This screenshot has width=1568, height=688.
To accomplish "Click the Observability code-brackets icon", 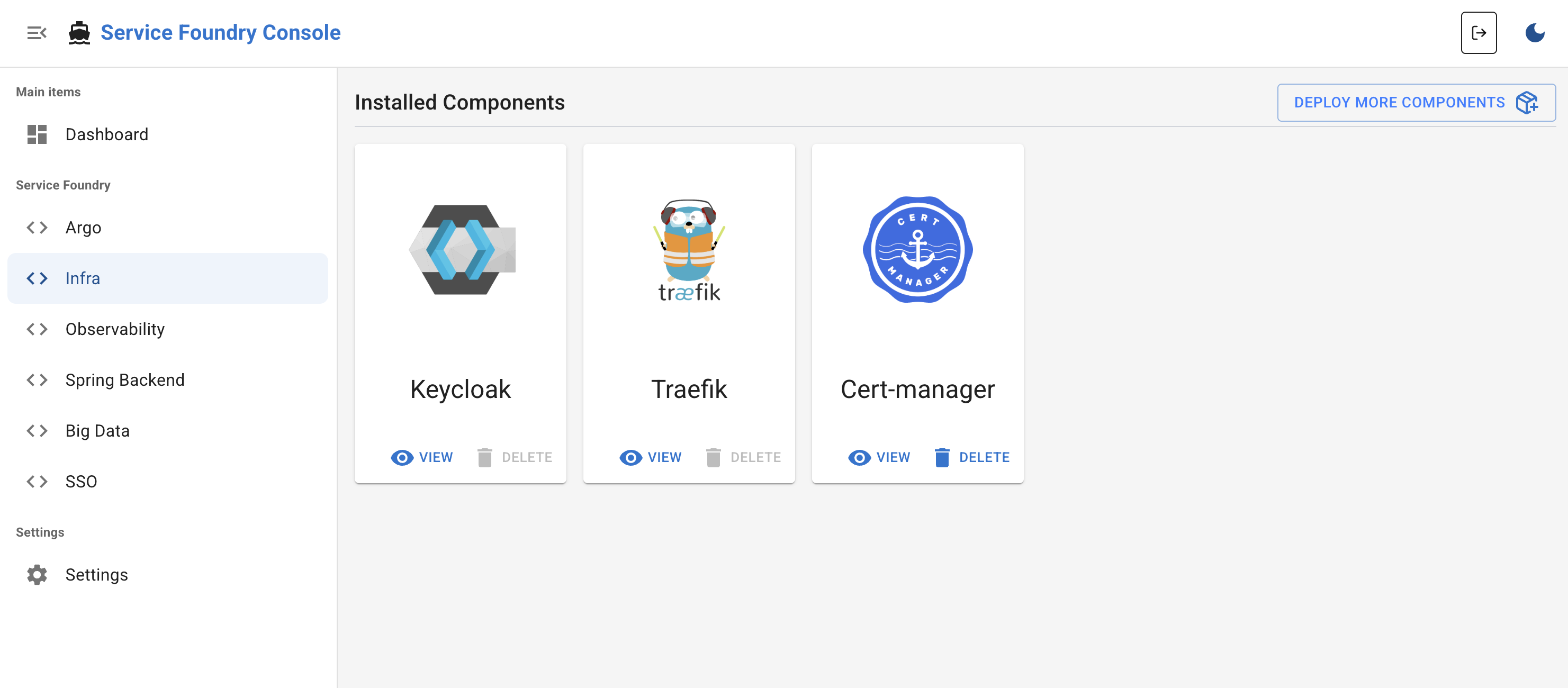I will [x=37, y=329].
